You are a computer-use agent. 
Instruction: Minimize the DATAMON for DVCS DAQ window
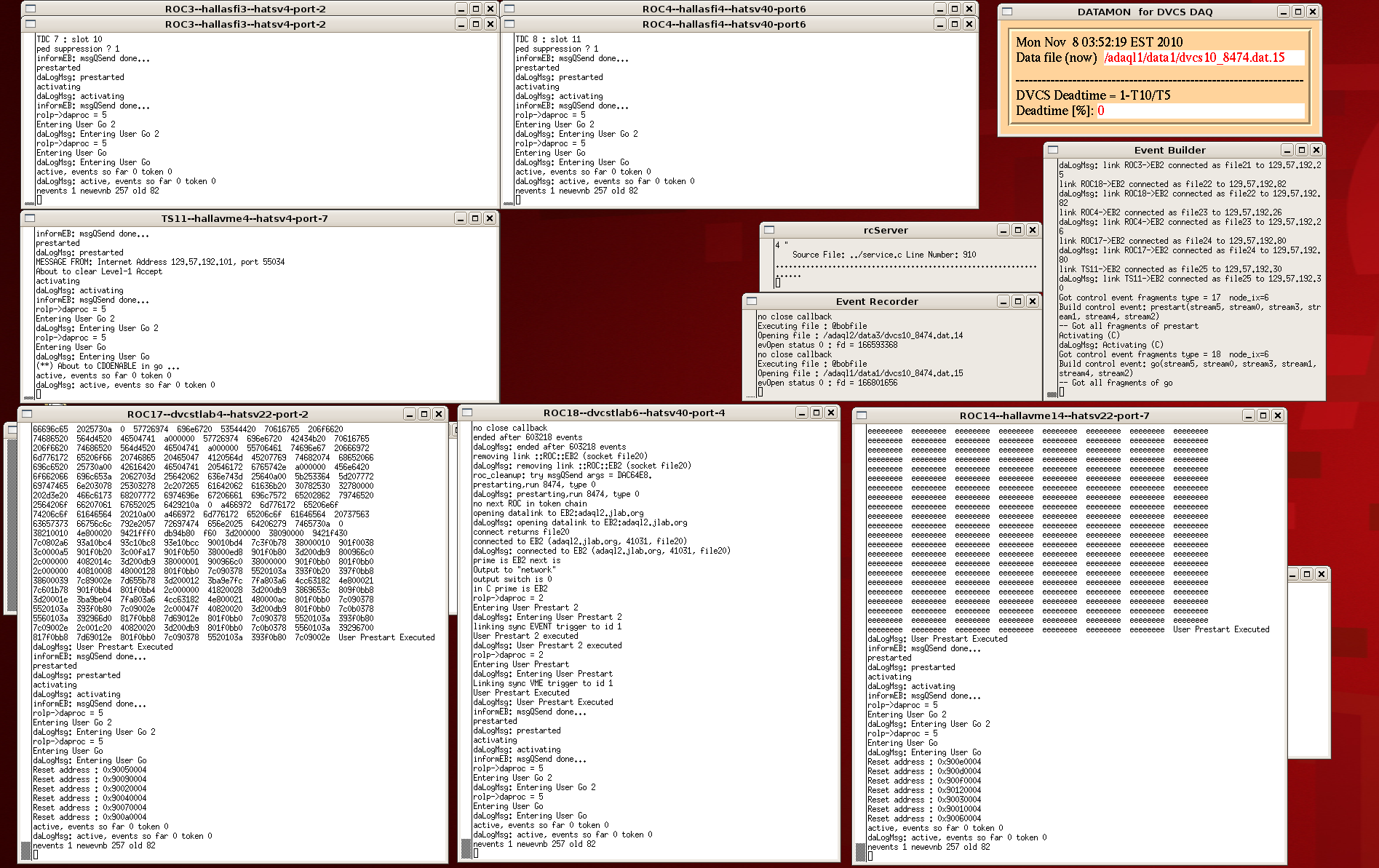tap(1284, 12)
